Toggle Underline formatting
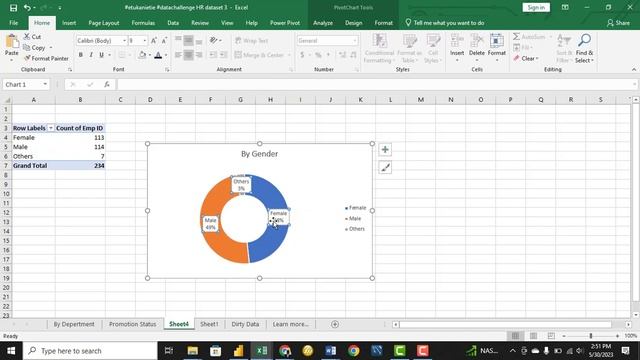This screenshot has width=640, height=360. pos(101,55)
